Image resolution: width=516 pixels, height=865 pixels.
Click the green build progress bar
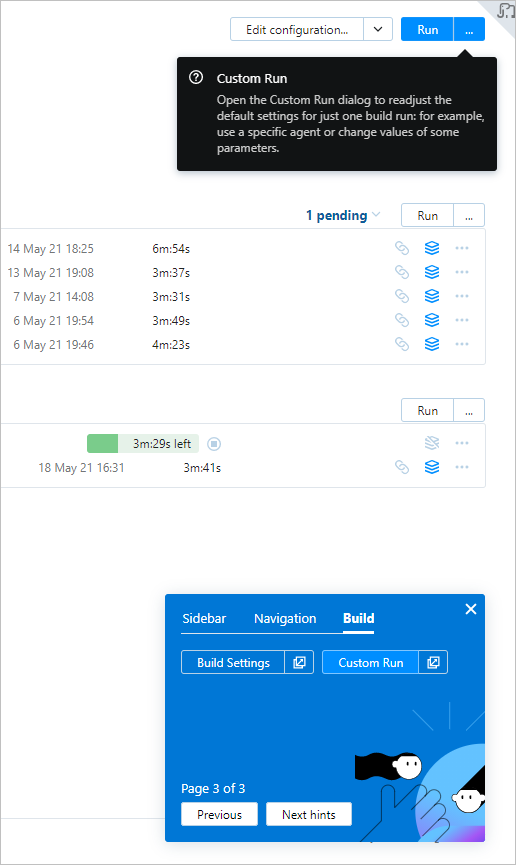point(143,444)
